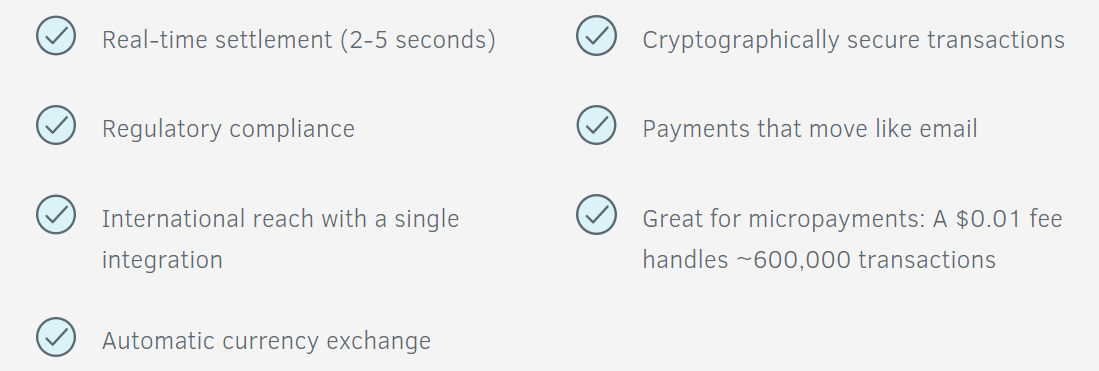Click the checkmark next to Regulatory compliance

click(x=56, y=125)
